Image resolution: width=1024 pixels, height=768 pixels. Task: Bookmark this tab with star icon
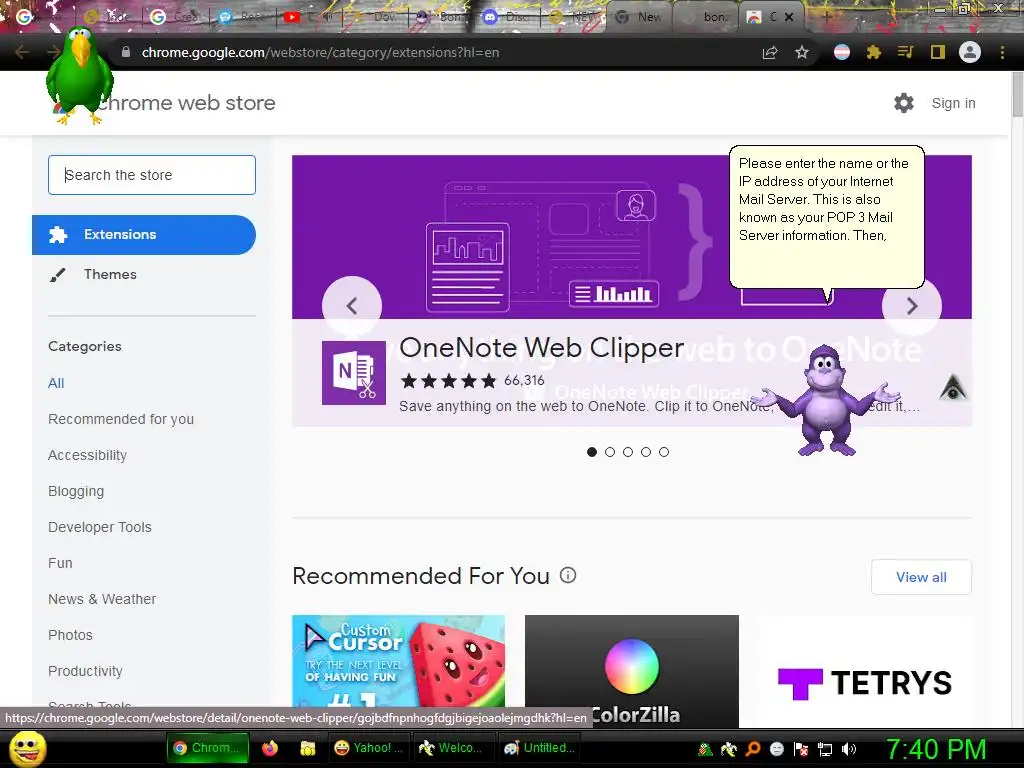802,52
